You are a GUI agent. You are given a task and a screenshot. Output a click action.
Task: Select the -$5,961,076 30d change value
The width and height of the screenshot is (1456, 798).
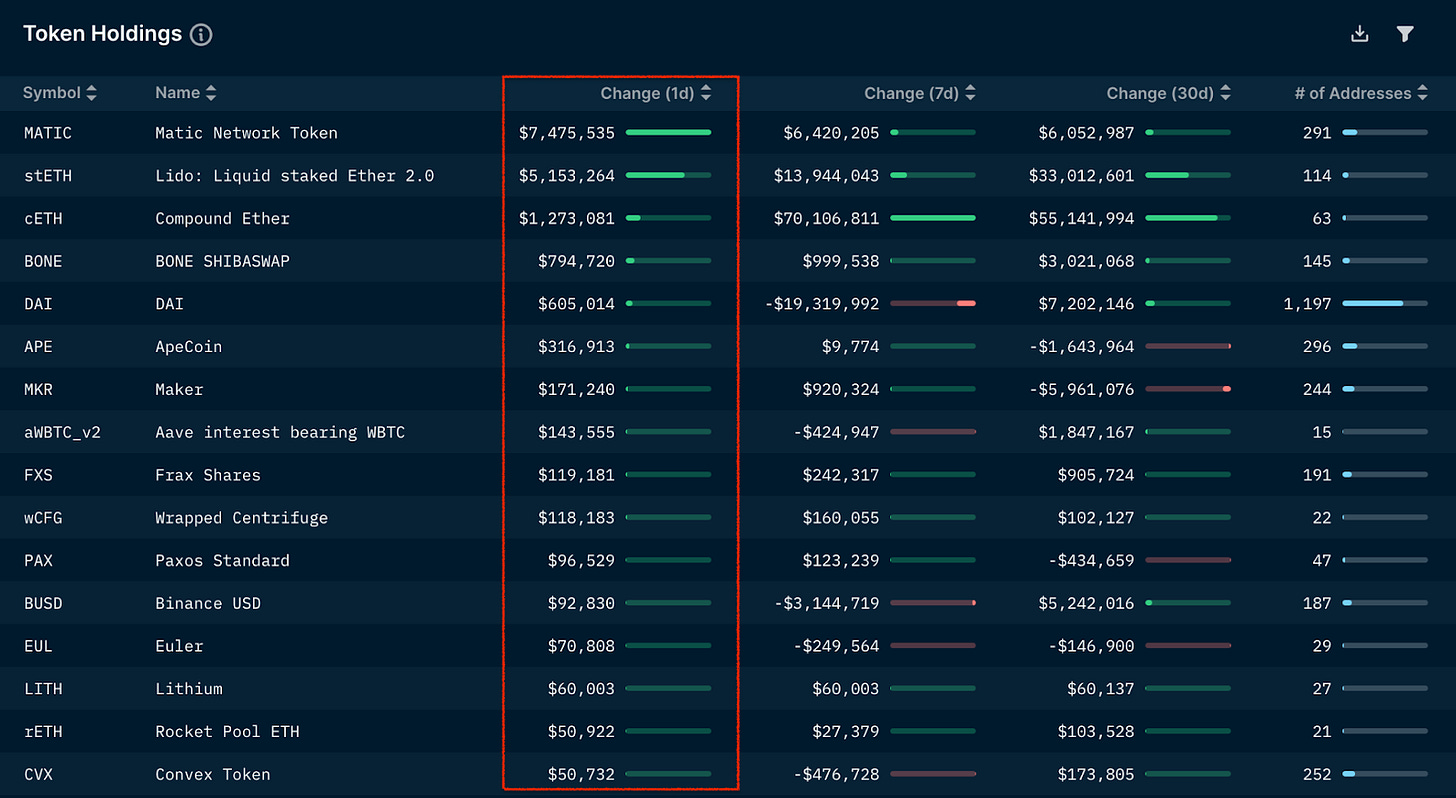1082,390
